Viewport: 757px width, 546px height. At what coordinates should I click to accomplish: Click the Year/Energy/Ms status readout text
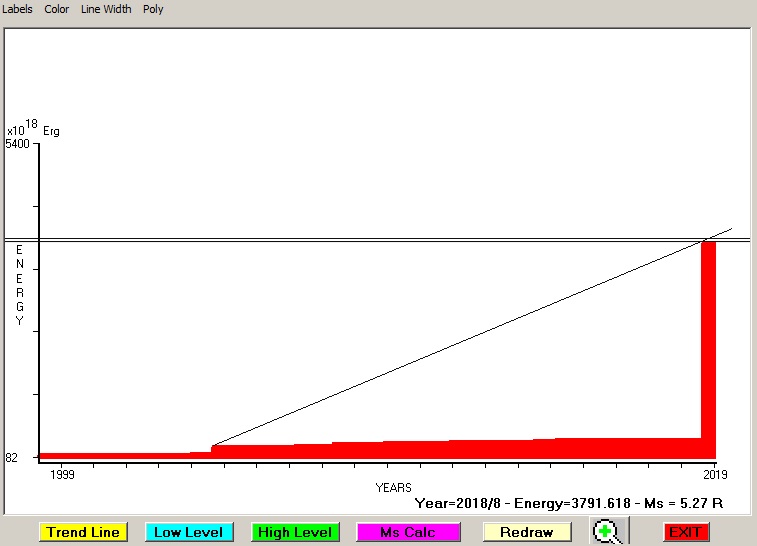pos(568,503)
